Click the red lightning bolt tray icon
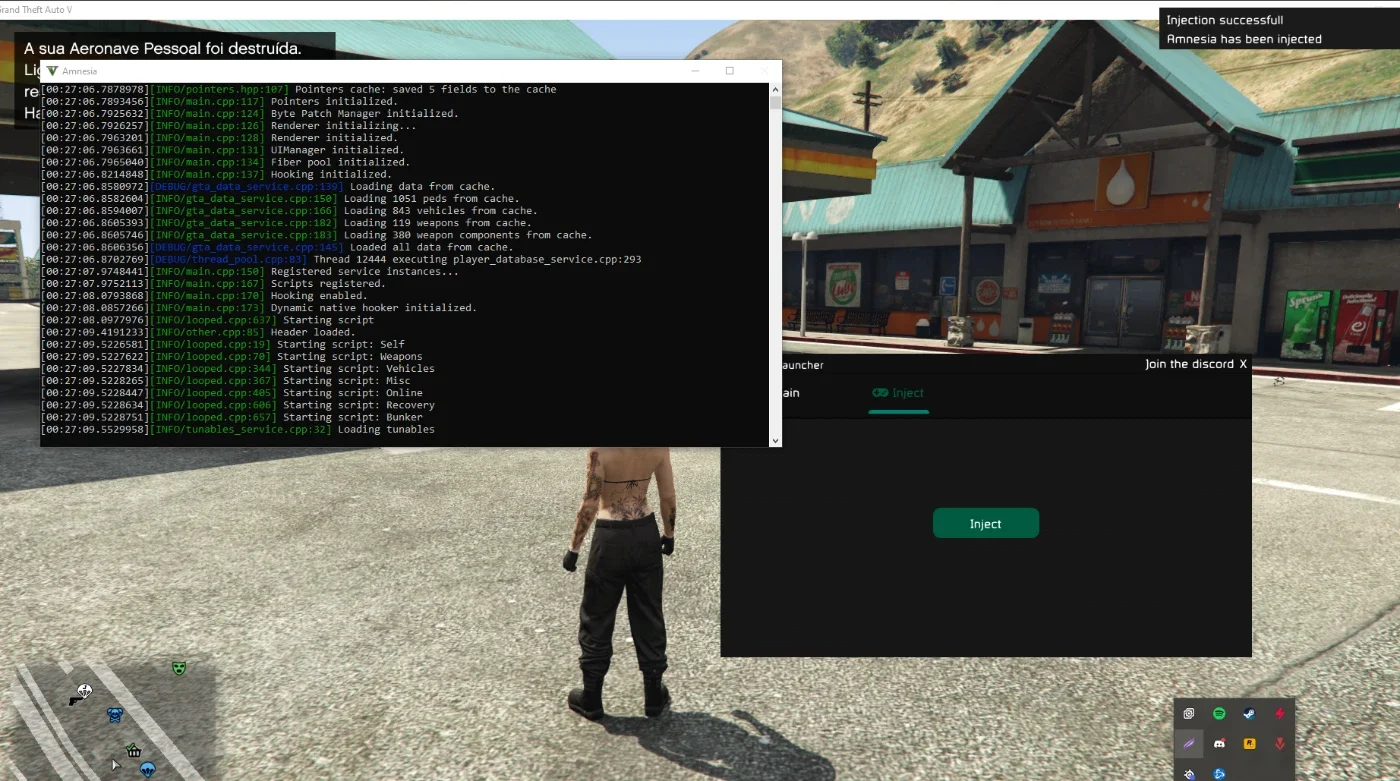Image resolution: width=1400 pixels, height=781 pixels. (1279, 714)
